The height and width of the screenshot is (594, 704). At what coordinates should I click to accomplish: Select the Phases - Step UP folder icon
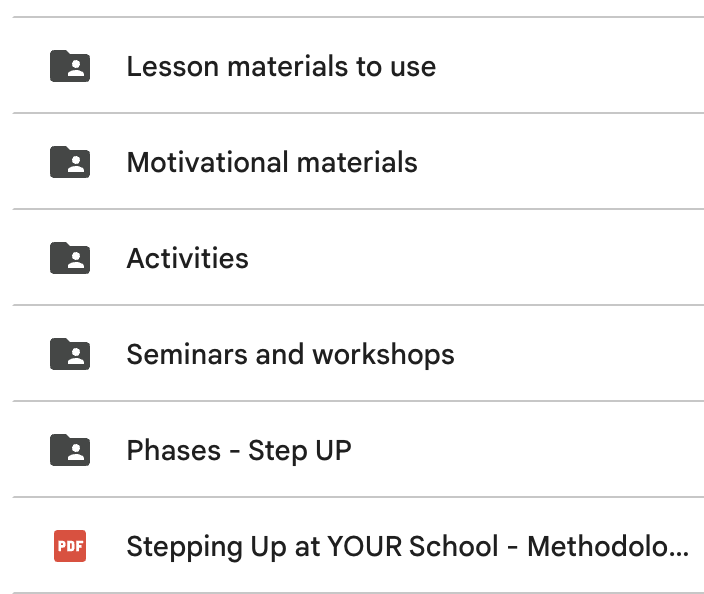click(70, 450)
